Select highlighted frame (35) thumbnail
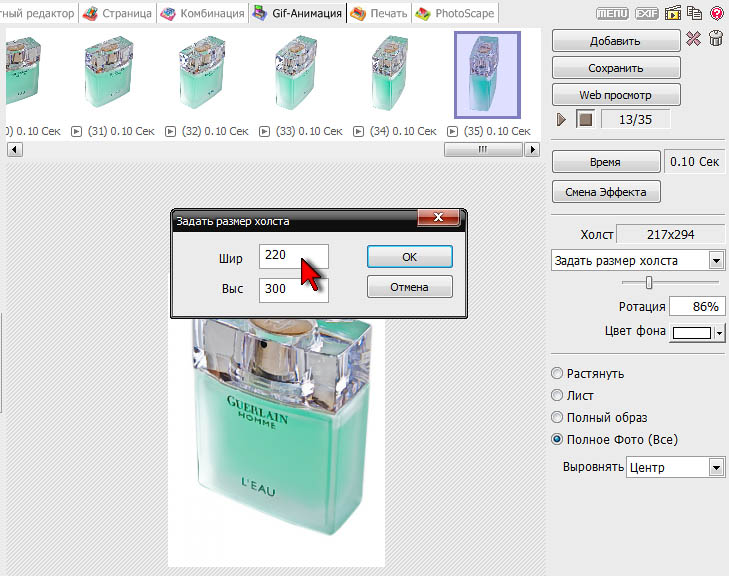 coord(487,75)
